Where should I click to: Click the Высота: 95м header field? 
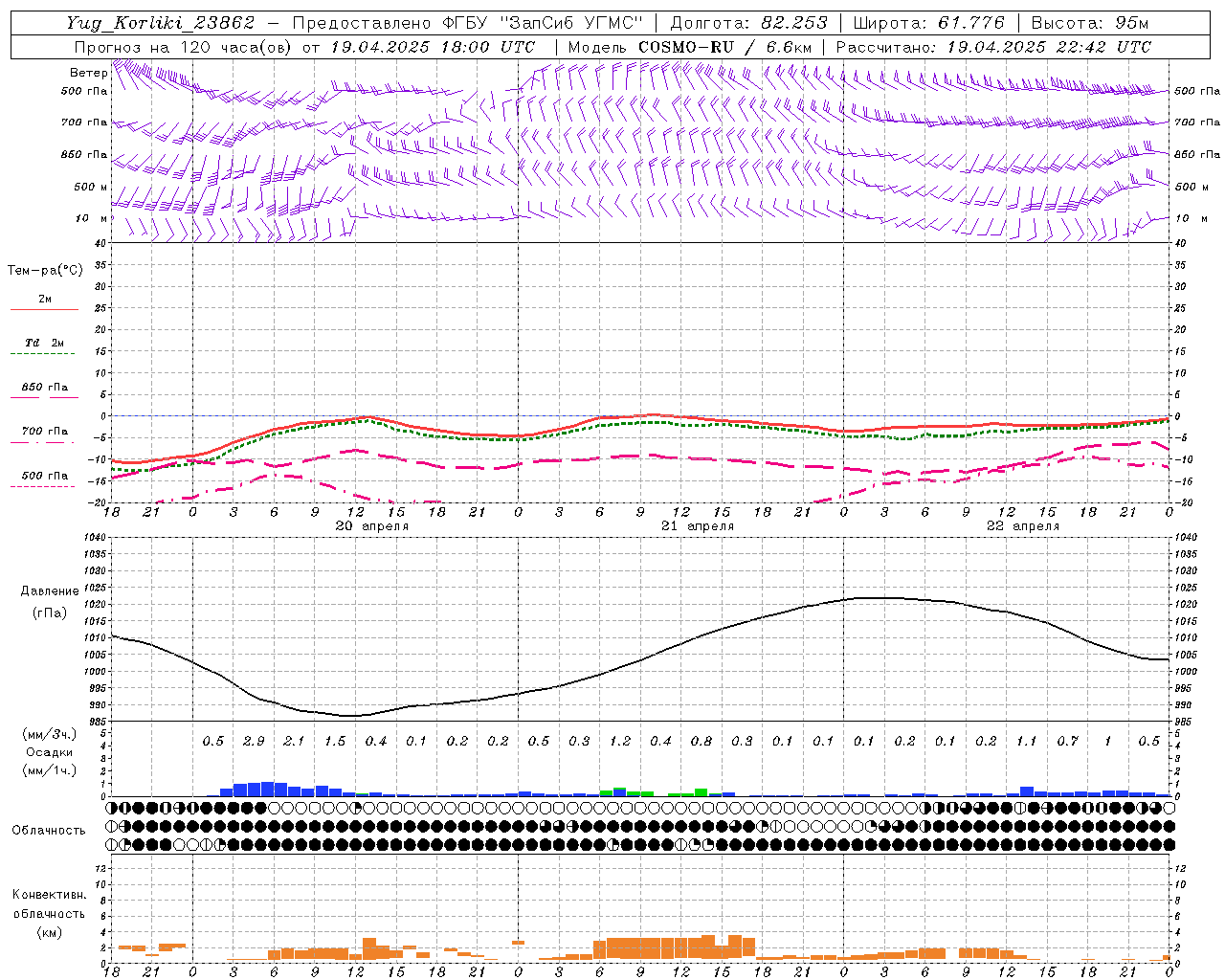(1089, 23)
